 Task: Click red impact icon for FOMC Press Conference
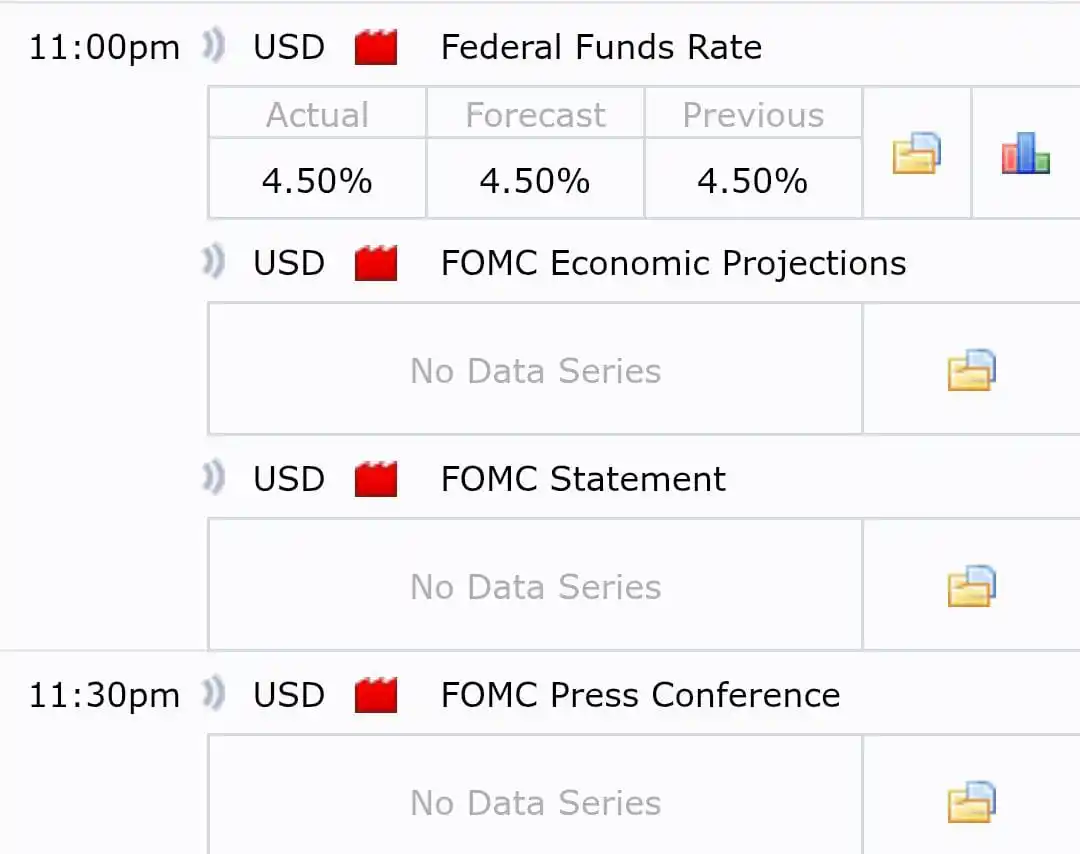[375, 695]
